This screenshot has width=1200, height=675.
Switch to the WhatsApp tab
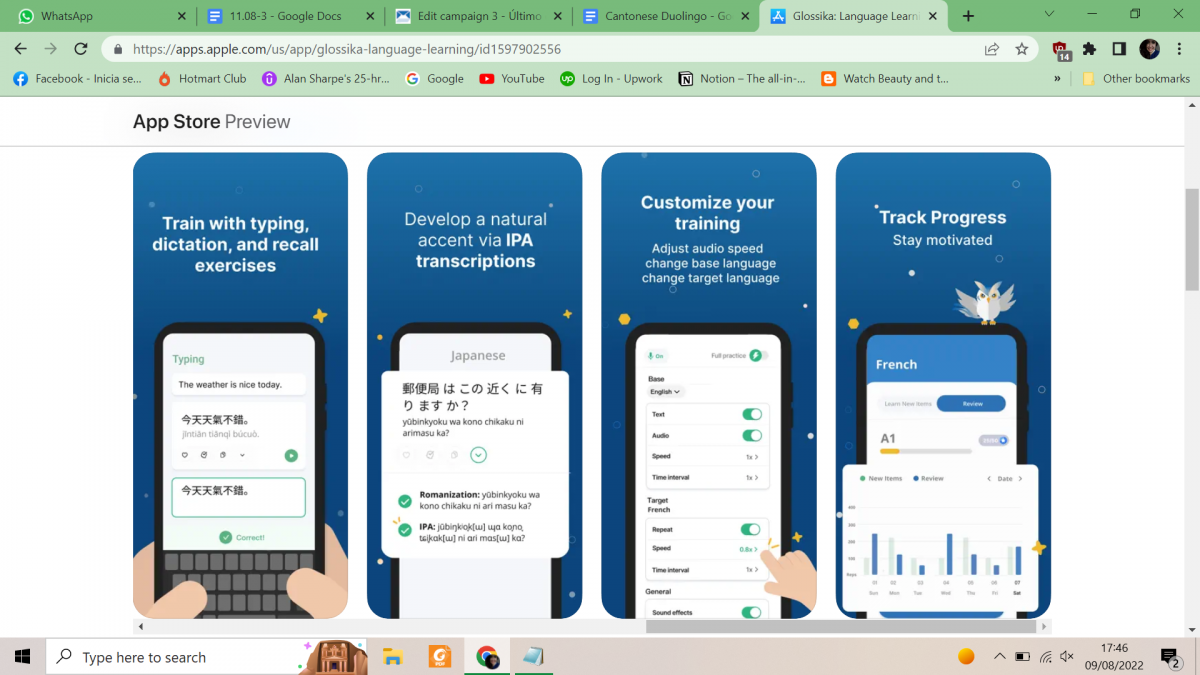pos(99,16)
